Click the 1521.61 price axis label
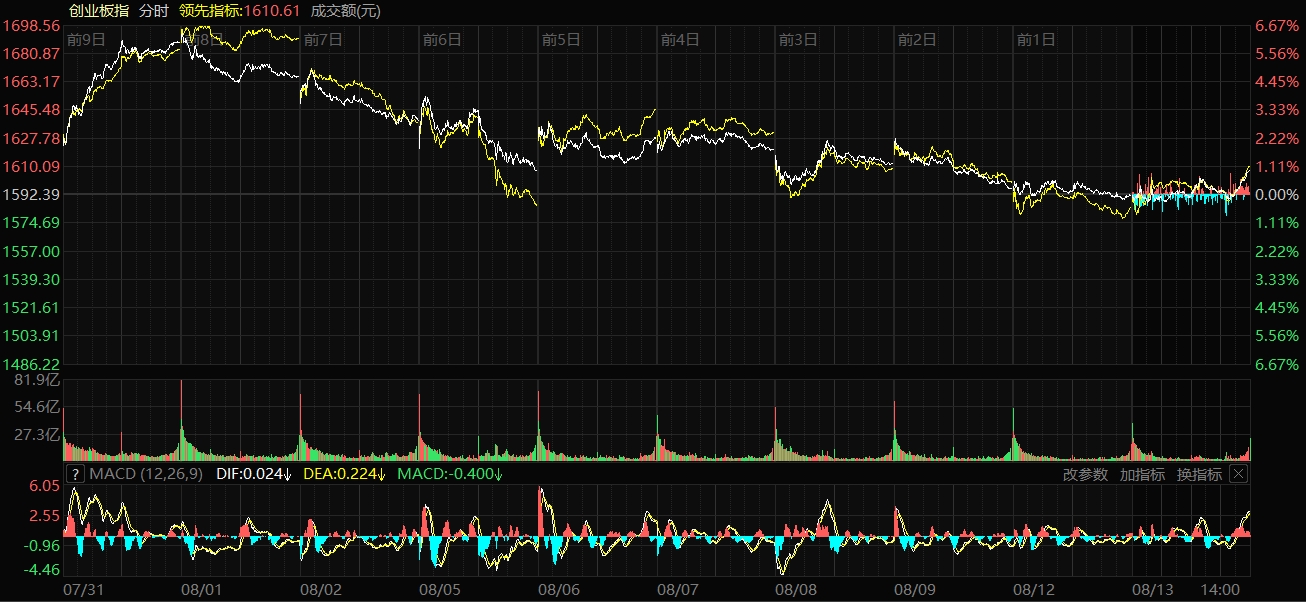Viewport: 1306px width, 602px height. coord(32,308)
